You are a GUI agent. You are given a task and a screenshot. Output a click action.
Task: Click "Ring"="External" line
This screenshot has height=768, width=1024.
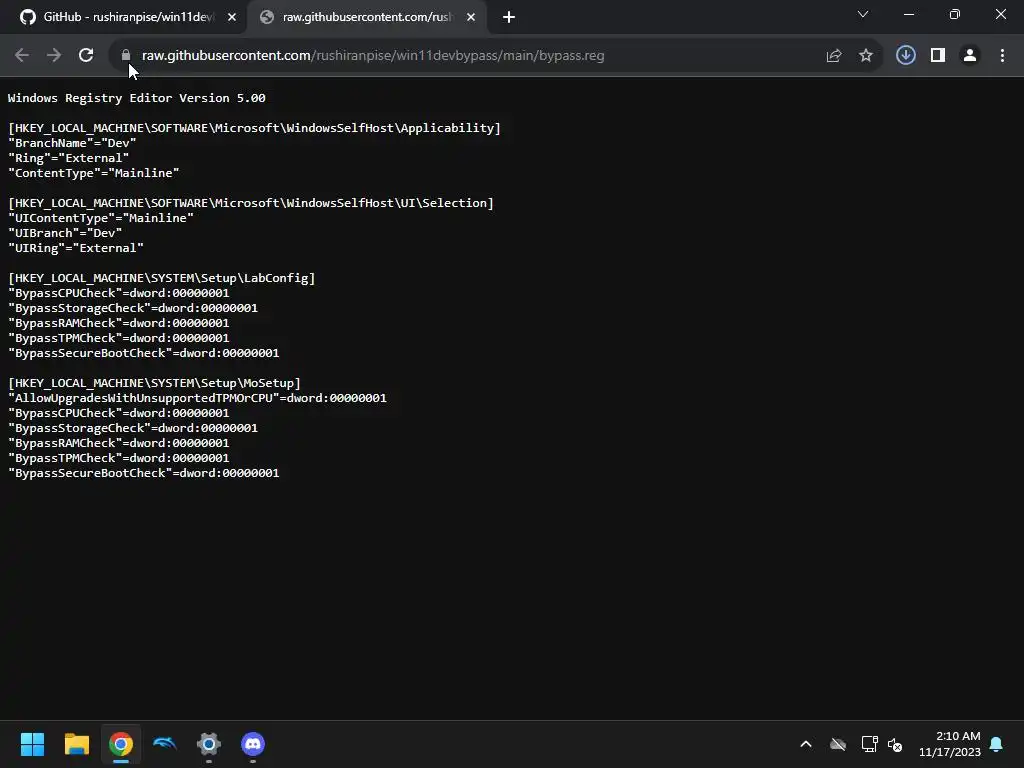pyautogui.click(x=69, y=158)
